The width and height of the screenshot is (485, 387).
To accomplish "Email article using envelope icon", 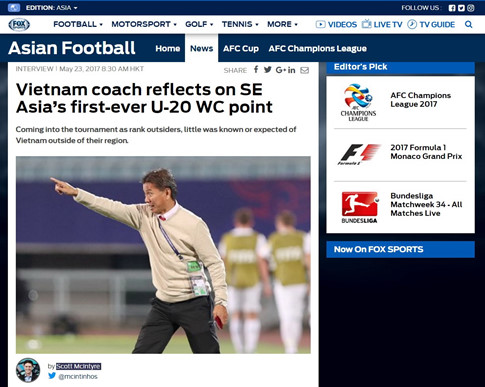I will tap(304, 70).
